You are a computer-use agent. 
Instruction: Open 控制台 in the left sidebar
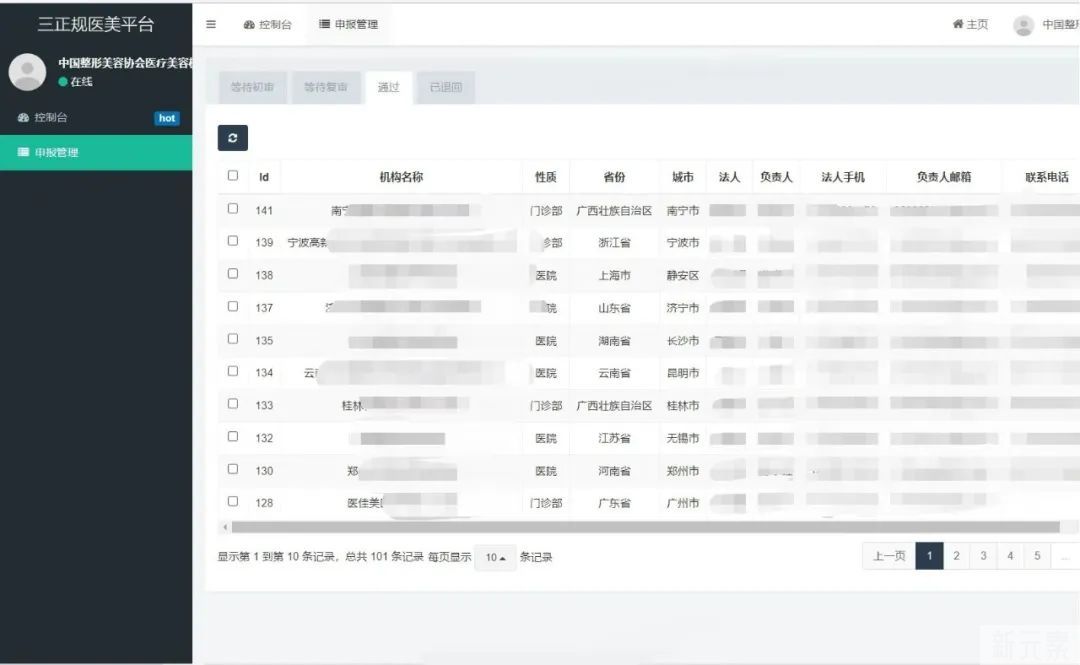point(50,118)
